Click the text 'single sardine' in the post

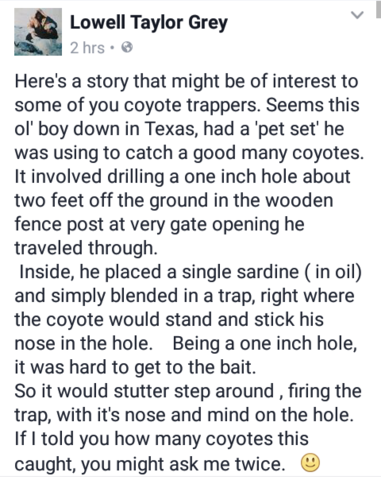click(240, 272)
